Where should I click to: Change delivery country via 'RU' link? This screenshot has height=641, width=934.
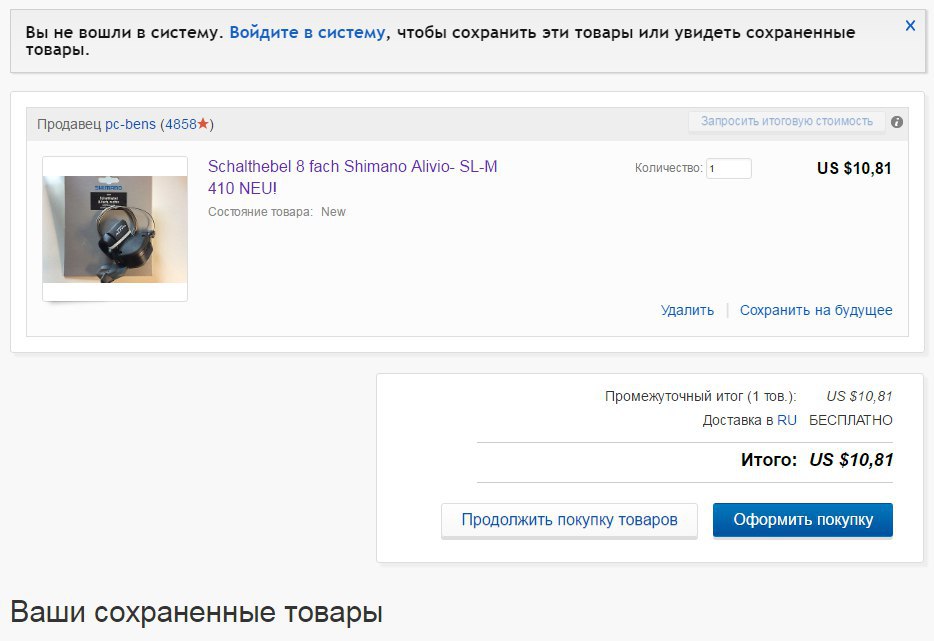tap(787, 420)
